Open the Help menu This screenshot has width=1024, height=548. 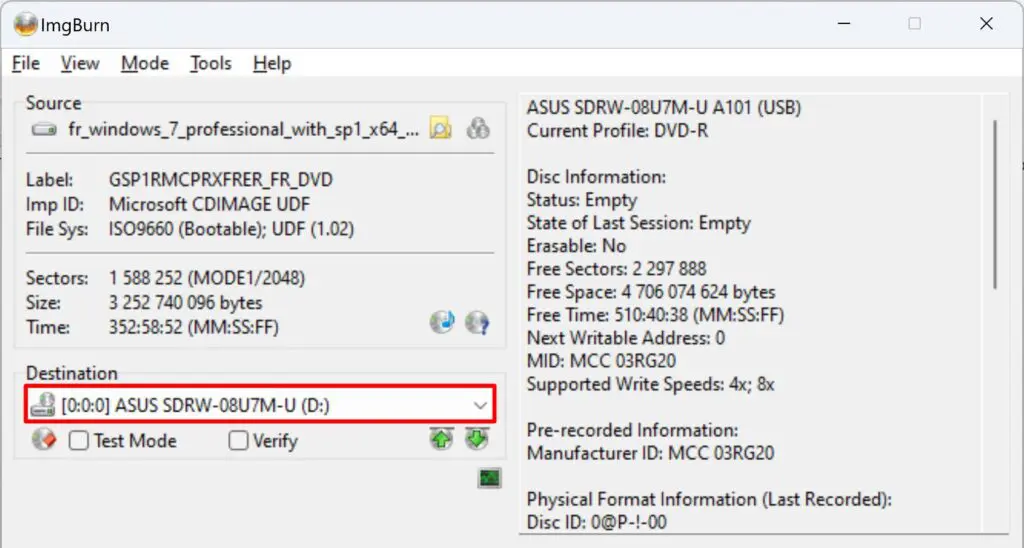pos(272,63)
